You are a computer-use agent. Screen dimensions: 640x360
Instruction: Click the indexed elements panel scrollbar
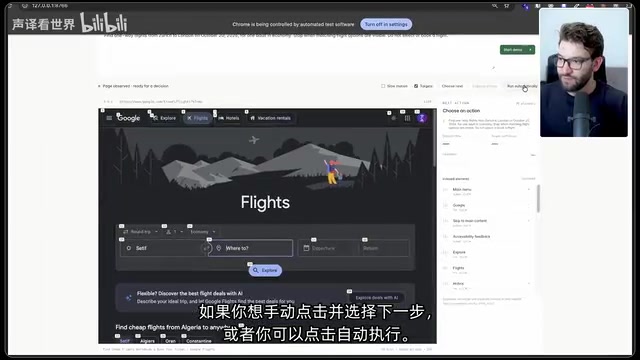(x=538, y=198)
